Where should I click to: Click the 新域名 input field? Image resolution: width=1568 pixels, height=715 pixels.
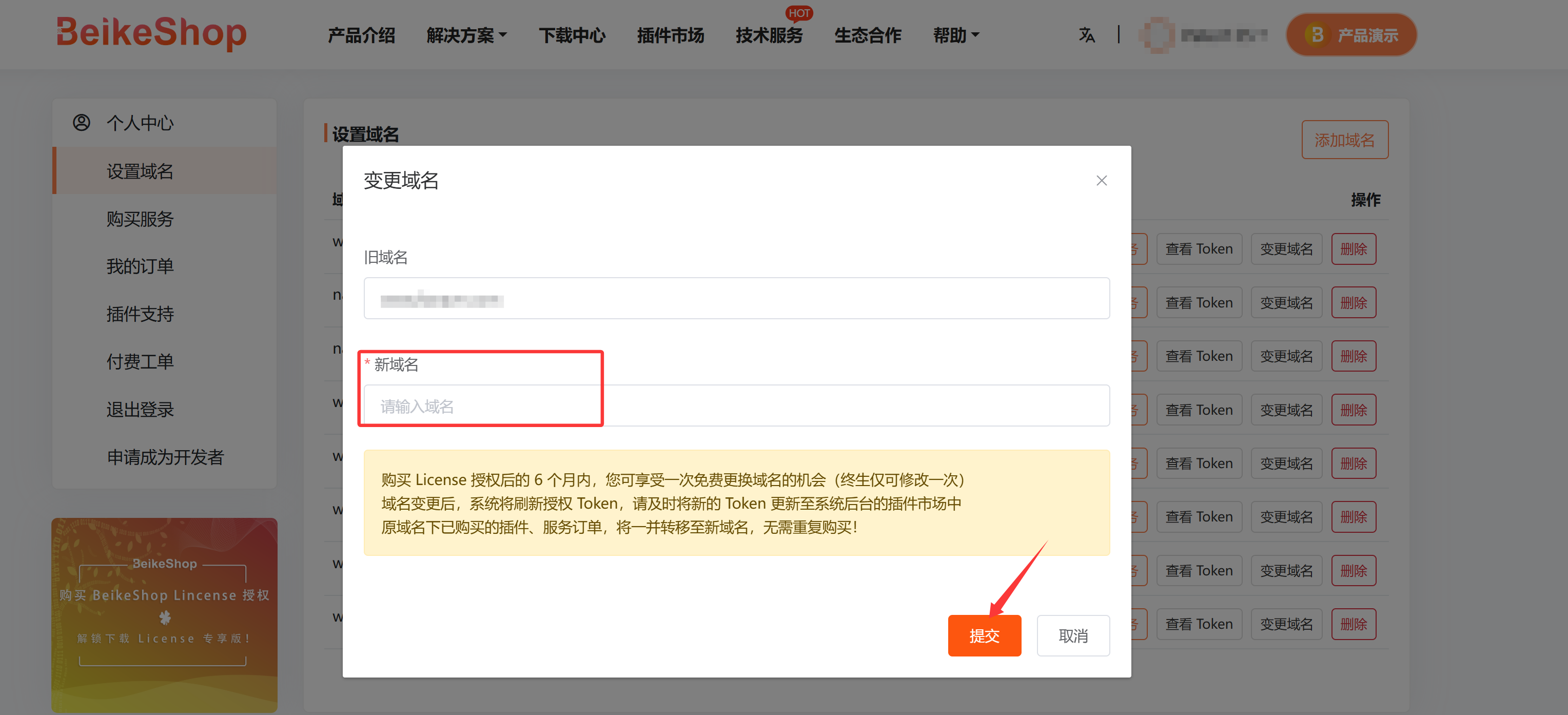tap(736, 405)
